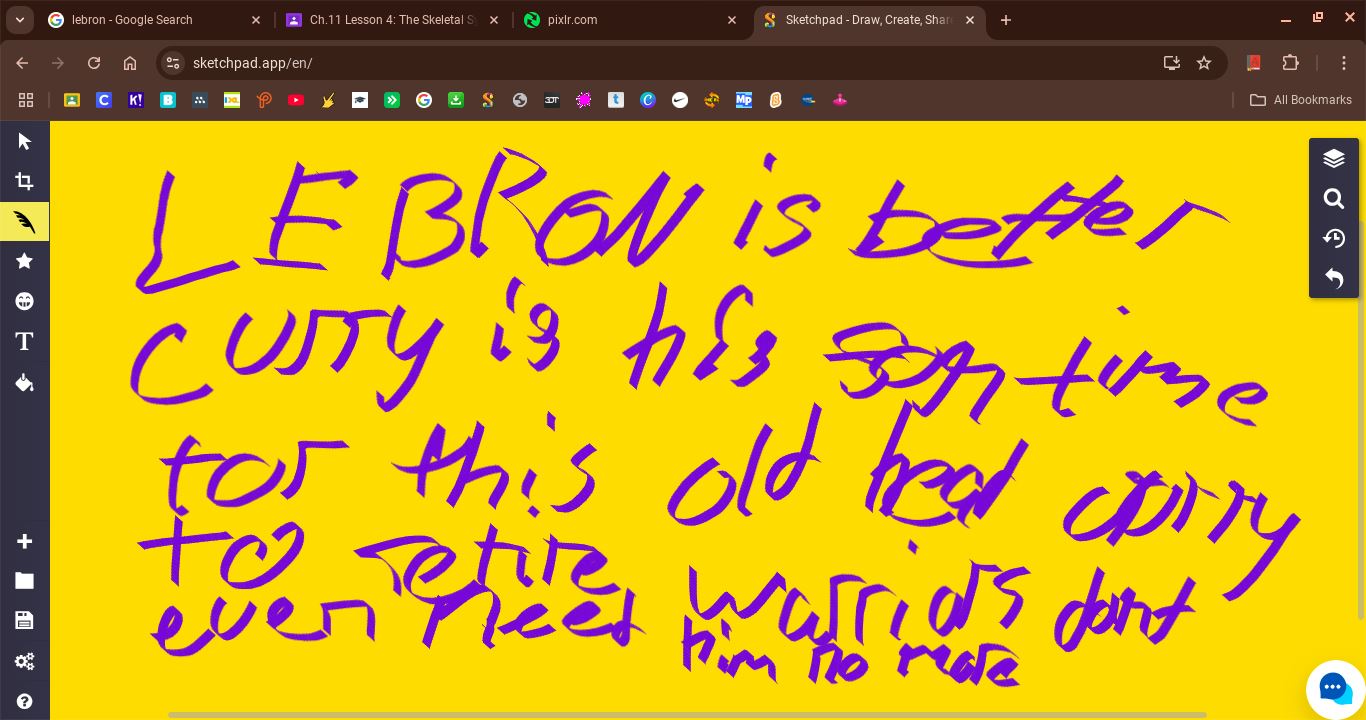Select the arrow Select tool
Image resolution: width=1366 pixels, height=720 pixels.
24,142
